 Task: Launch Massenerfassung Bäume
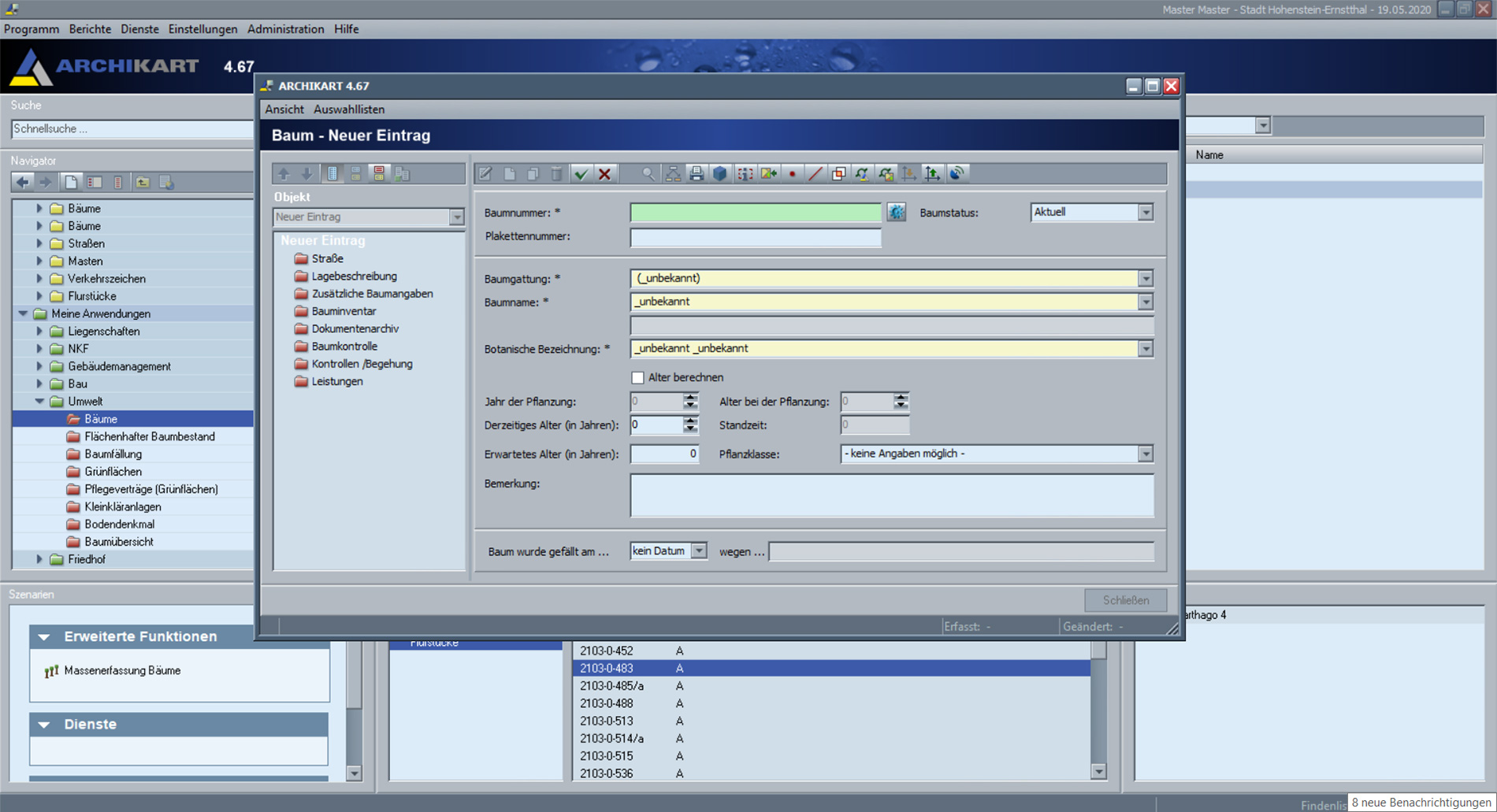pos(122,671)
